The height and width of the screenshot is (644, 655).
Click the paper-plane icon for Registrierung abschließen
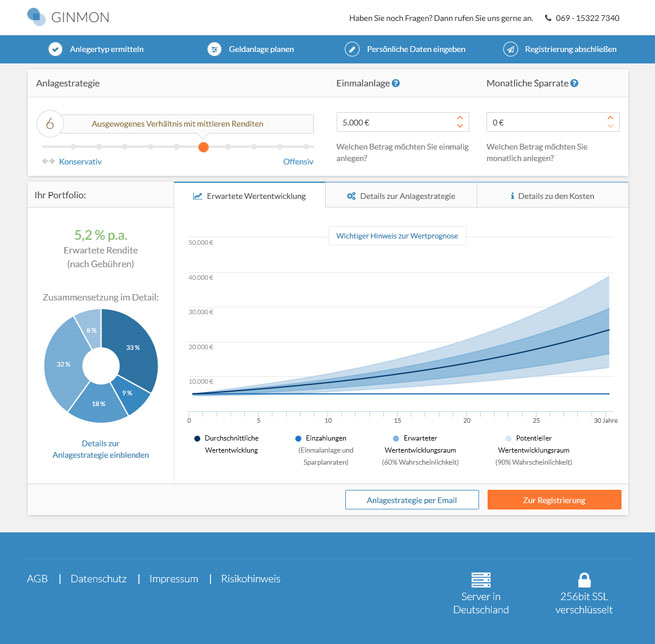[x=510, y=49]
